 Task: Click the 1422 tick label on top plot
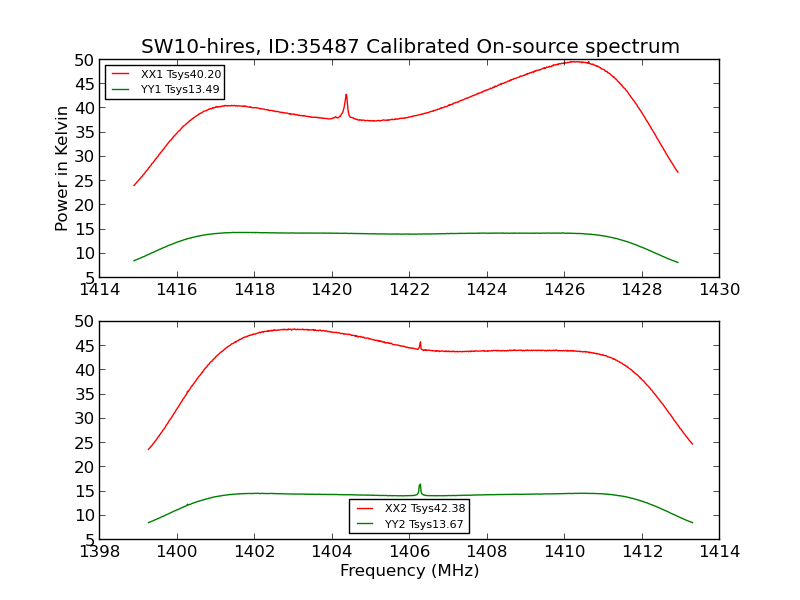[x=410, y=290]
